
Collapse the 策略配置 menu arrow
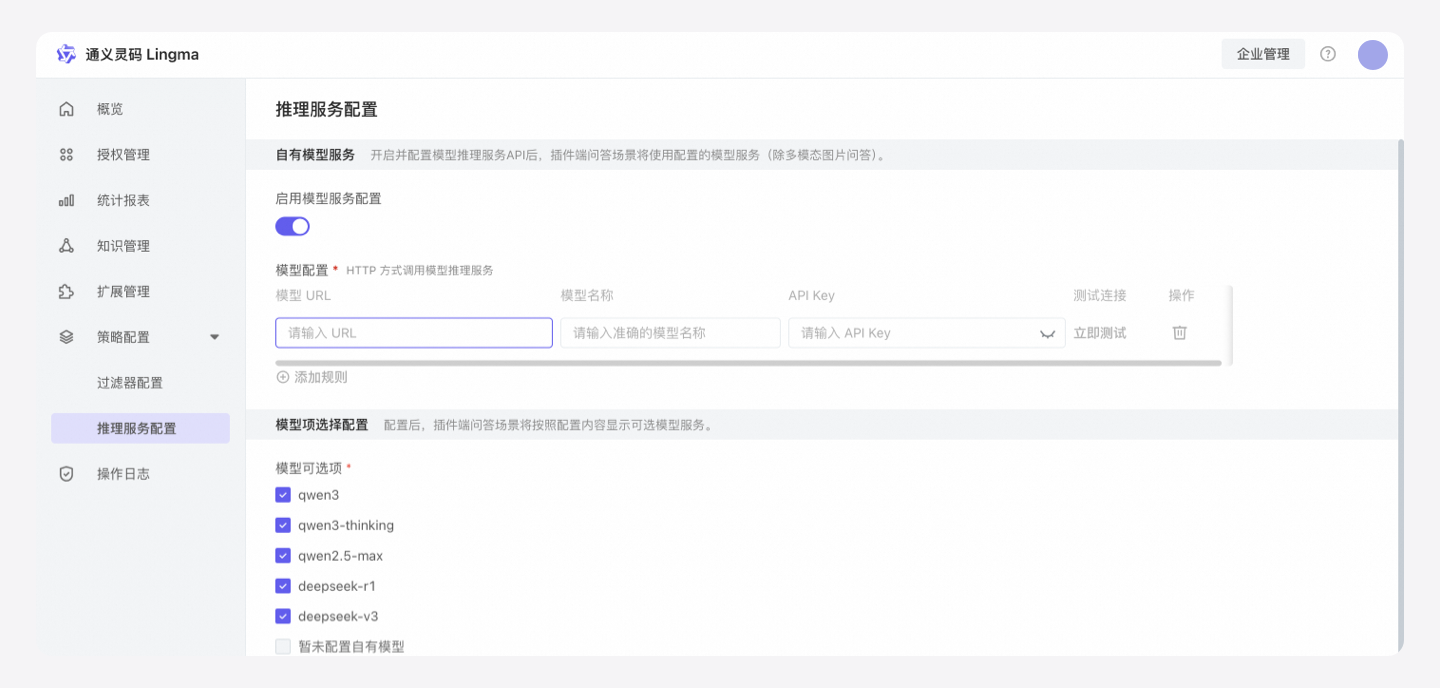pyautogui.click(x=214, y=337)
